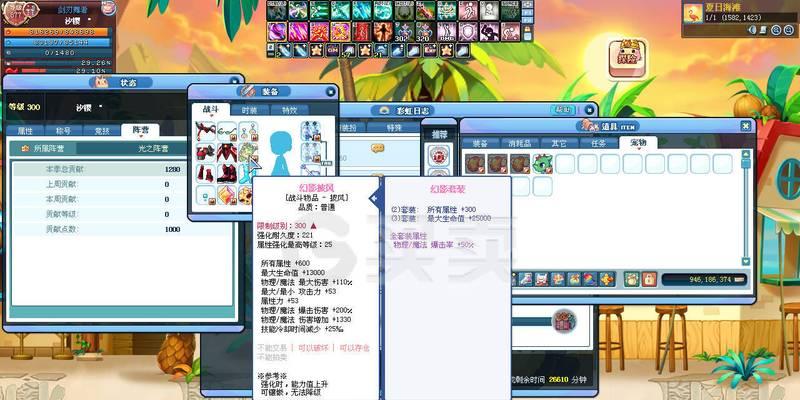
Task: Click the orange HP bar
Action: tap(57, 32)
